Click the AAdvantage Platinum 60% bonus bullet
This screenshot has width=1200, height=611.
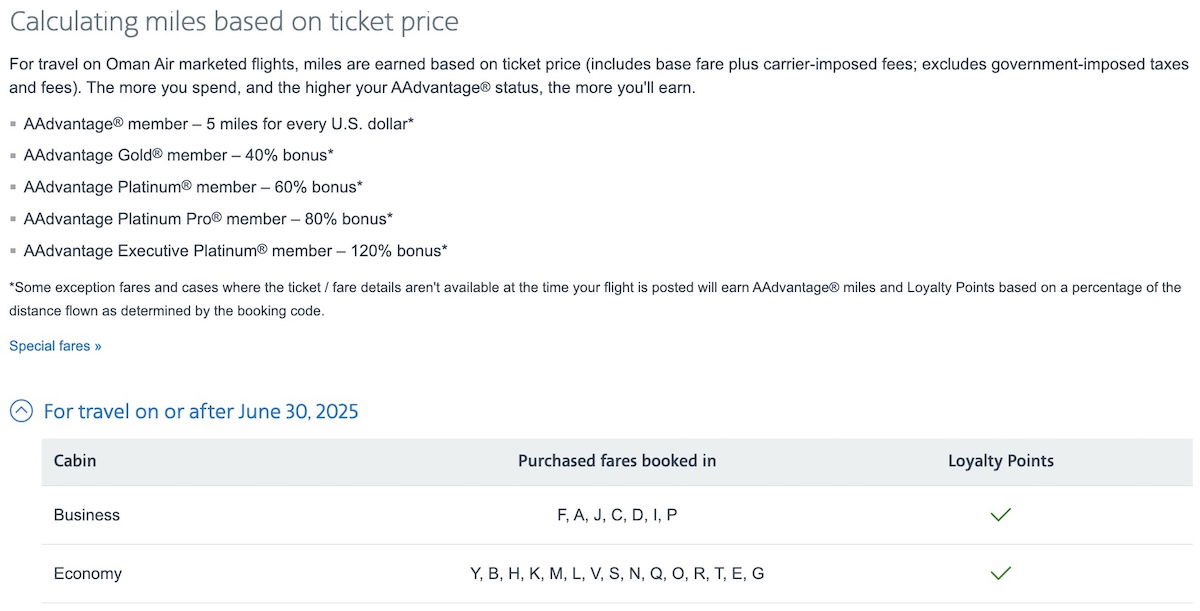pyautogui.click(x=193, y=187)
